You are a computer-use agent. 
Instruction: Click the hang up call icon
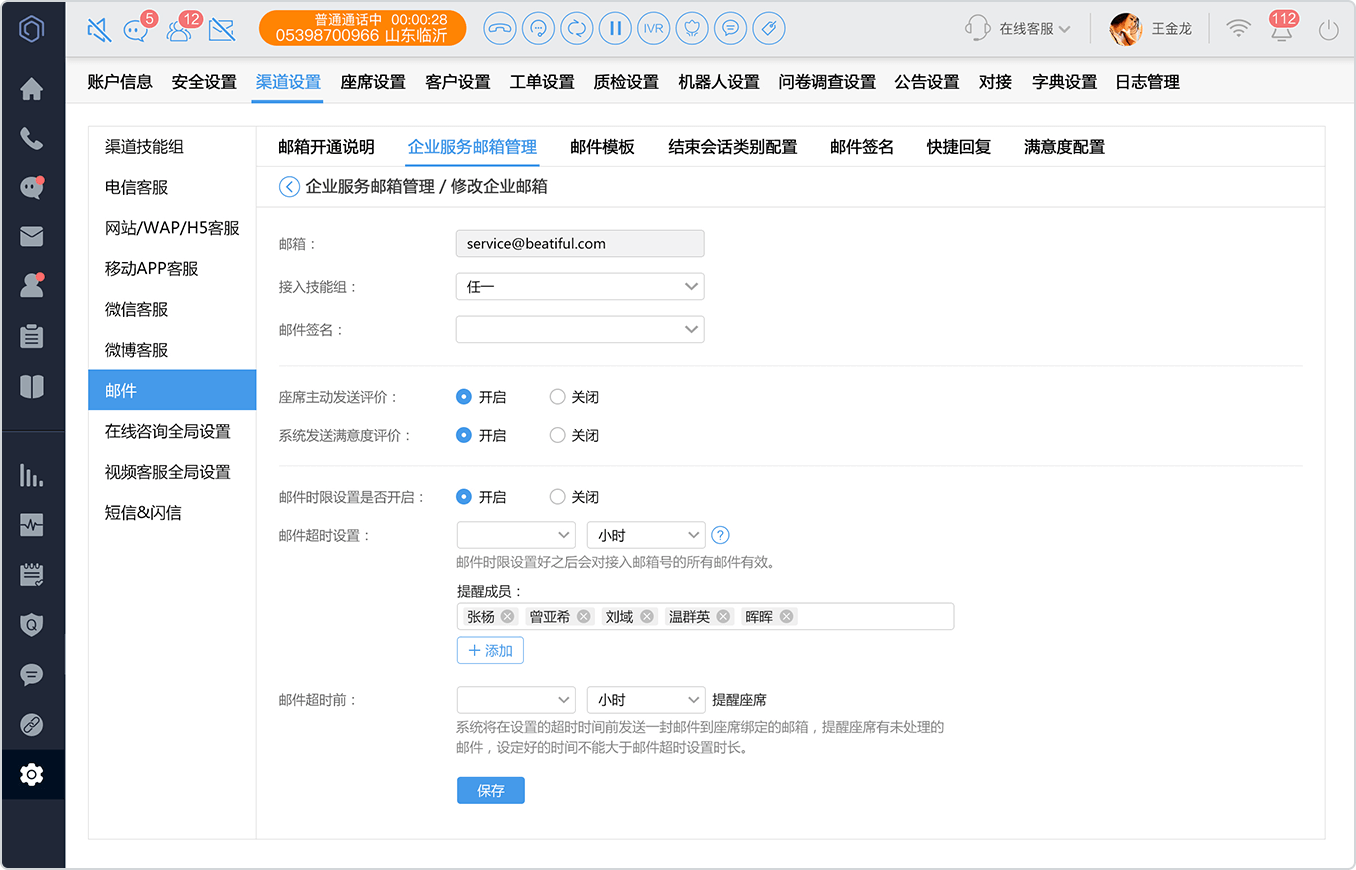500,29
